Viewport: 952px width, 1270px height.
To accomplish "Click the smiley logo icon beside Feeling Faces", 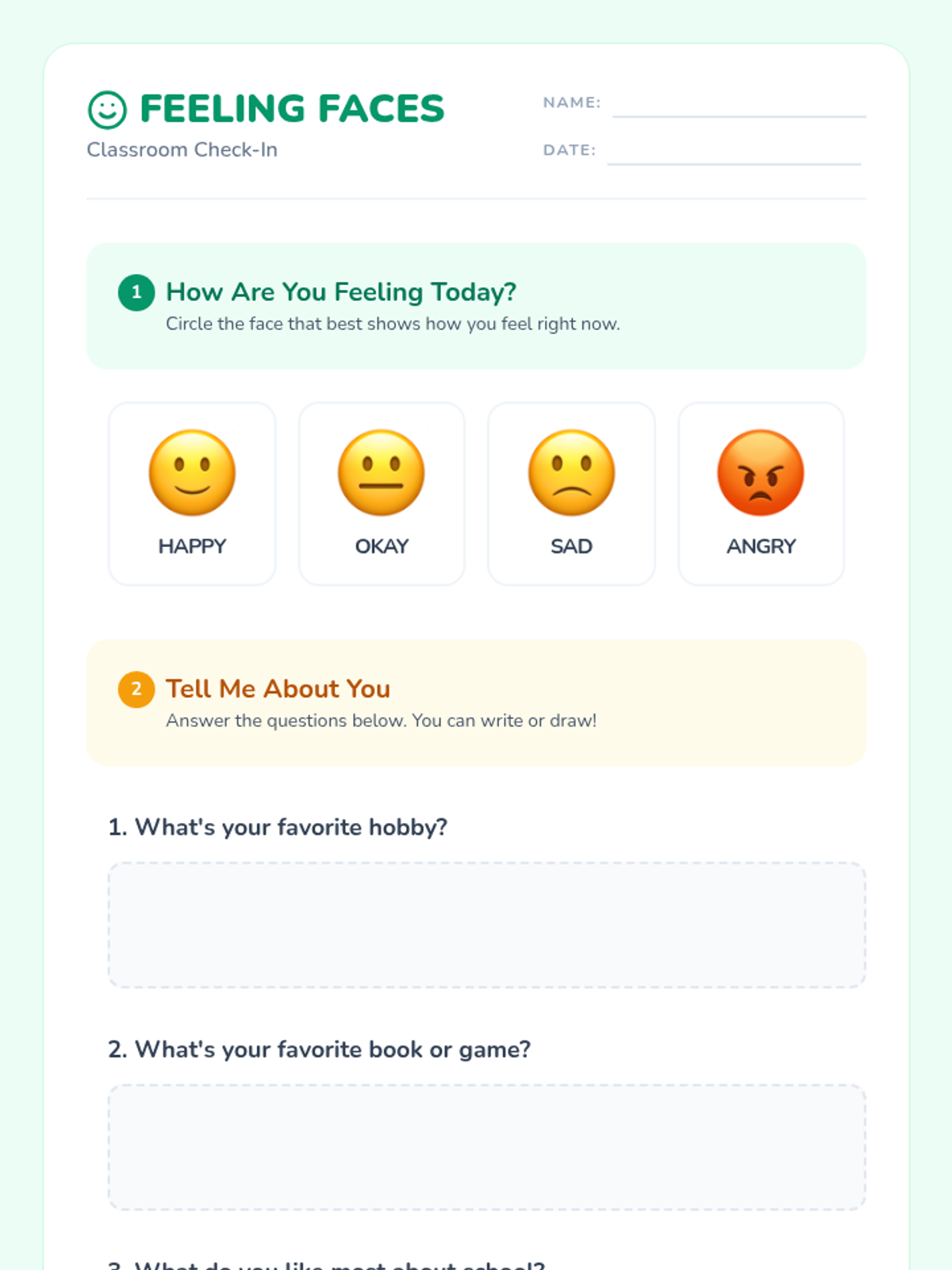I will point(107,110).
